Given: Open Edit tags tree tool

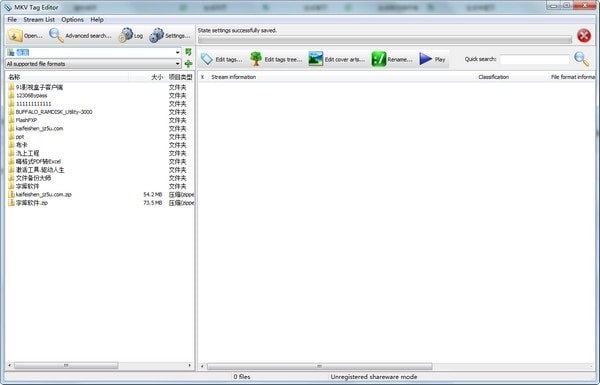Looking at the screenshot, I should tap(256, 59).
